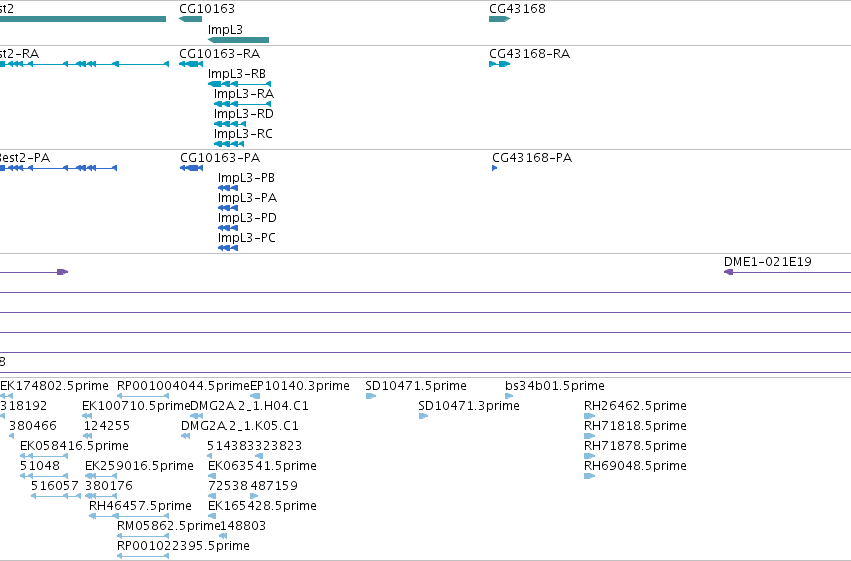This screenshot has width=851, height=561.
Task: Open the DMG2A.2_1.K05.C1 label
Action: click(240, 426)
